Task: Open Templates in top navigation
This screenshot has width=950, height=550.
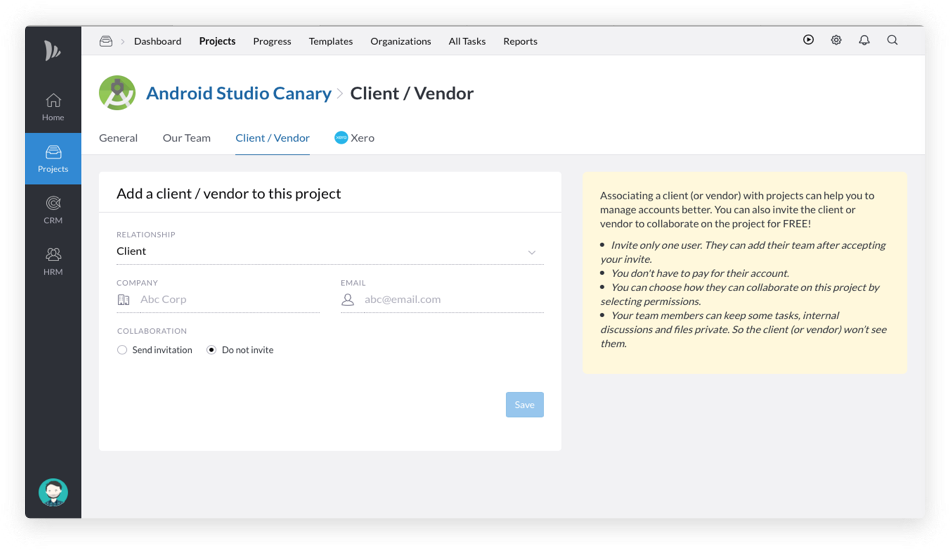Action: 331,41
